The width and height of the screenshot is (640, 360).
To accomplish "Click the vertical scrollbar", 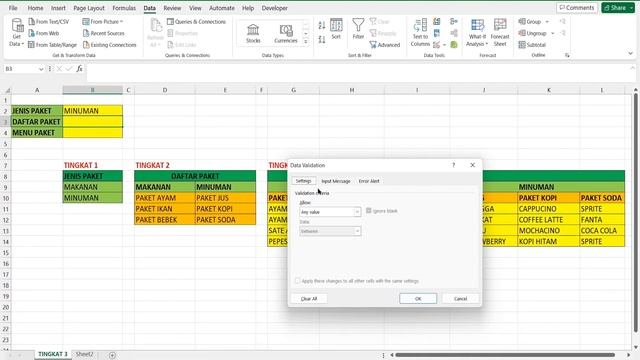I will (x=636, y=212).
